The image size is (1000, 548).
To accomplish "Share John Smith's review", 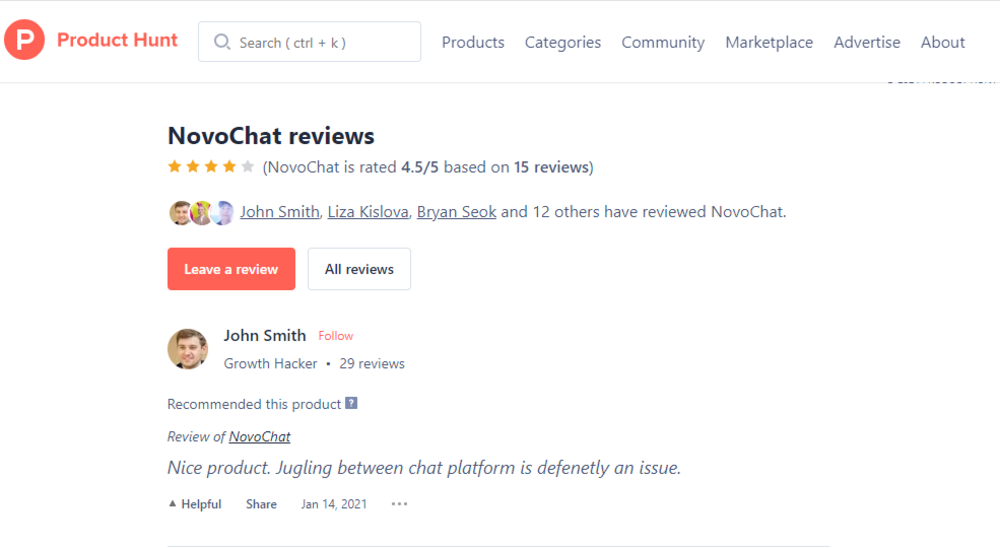I will click(261, 504).
